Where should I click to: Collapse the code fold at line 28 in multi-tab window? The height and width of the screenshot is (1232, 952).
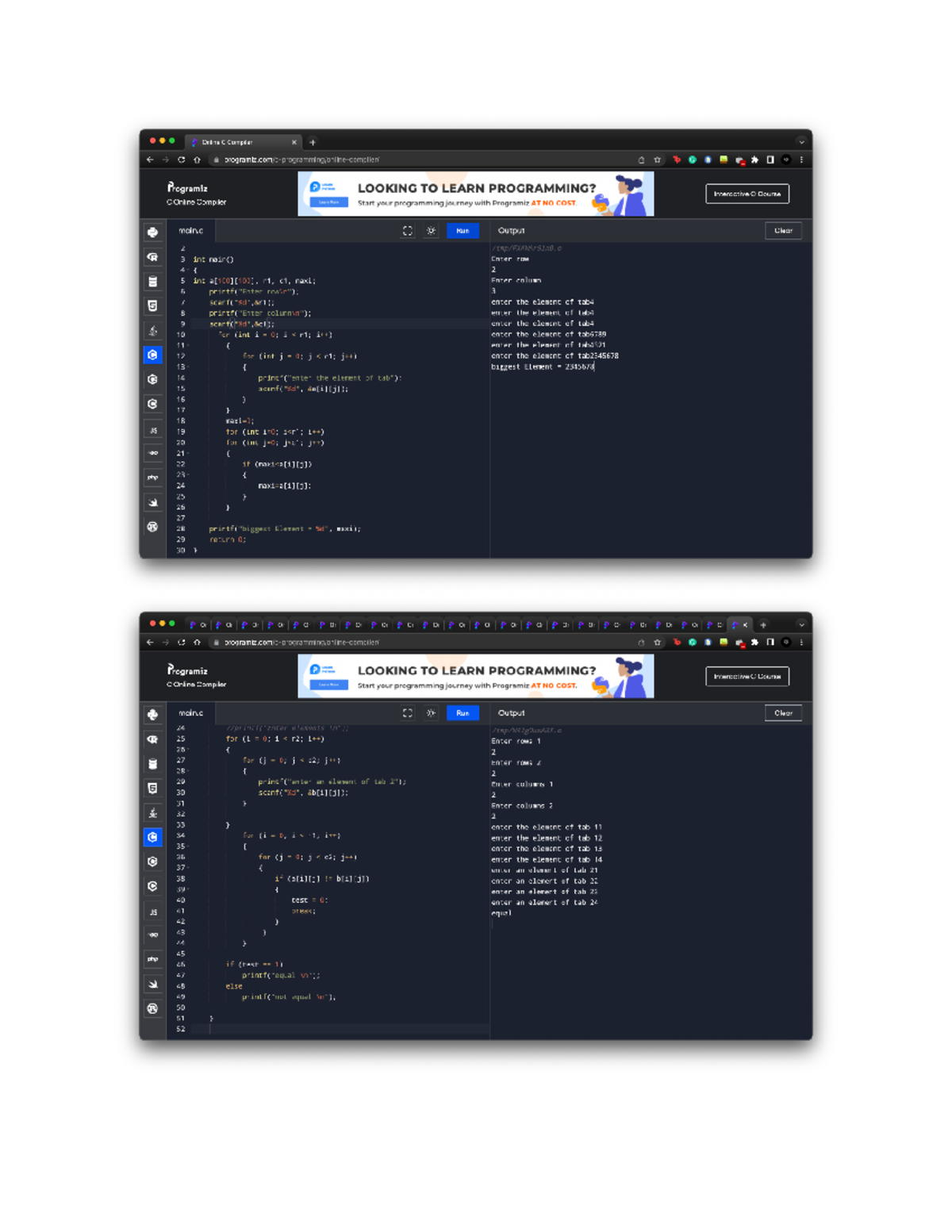188,771
